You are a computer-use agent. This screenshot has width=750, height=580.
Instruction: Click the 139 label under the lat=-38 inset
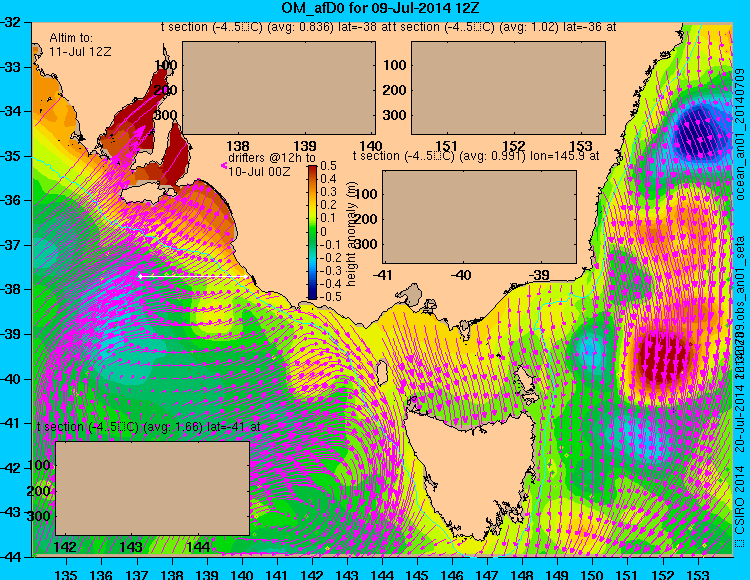tap(304, 145)
